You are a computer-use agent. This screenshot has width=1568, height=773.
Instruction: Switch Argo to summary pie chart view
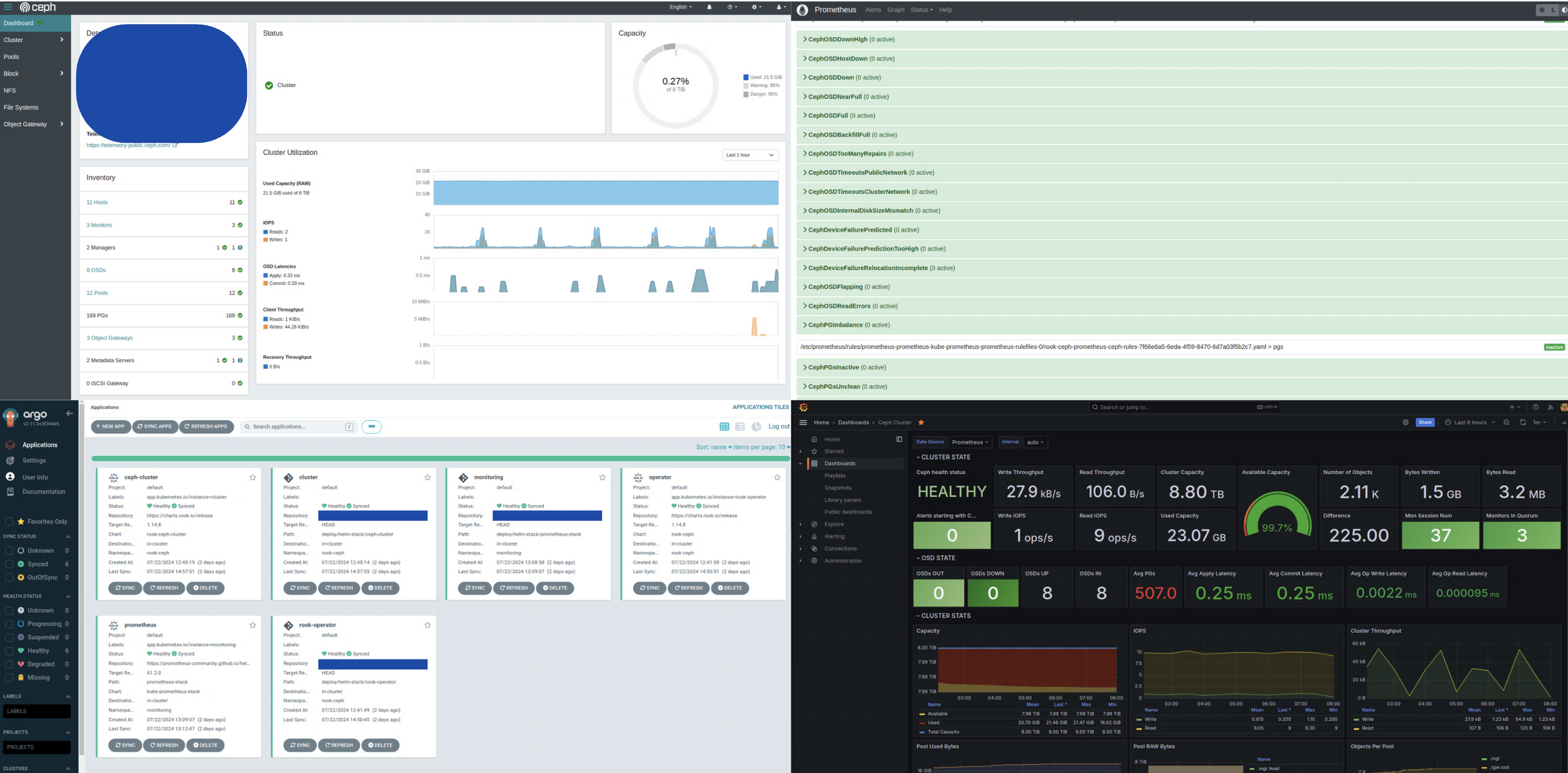coord(756,427)
